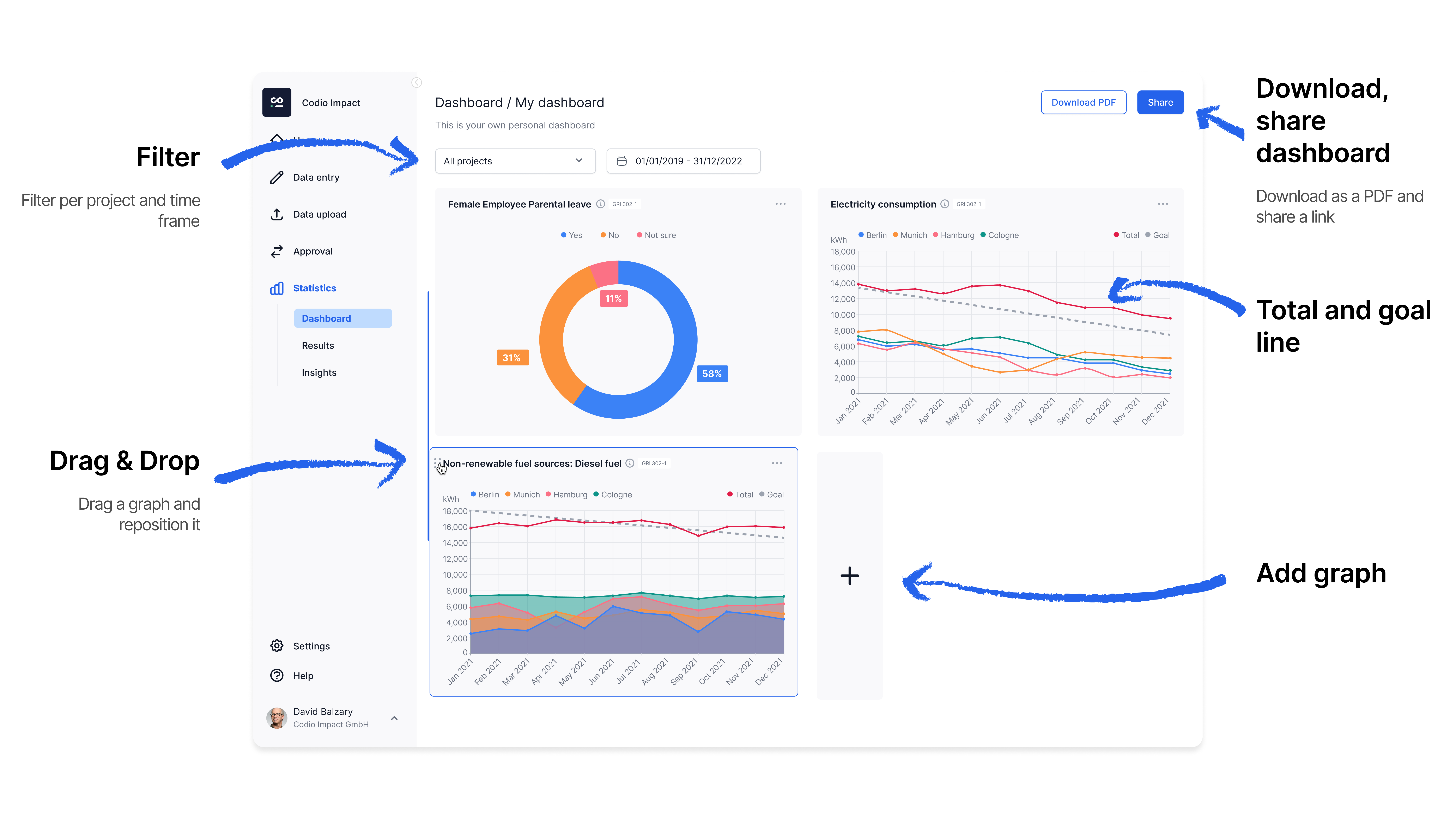This screenshot has width=1456, height=819.
Task: Open the All projects dropdown
Action: tap(515, 161)
